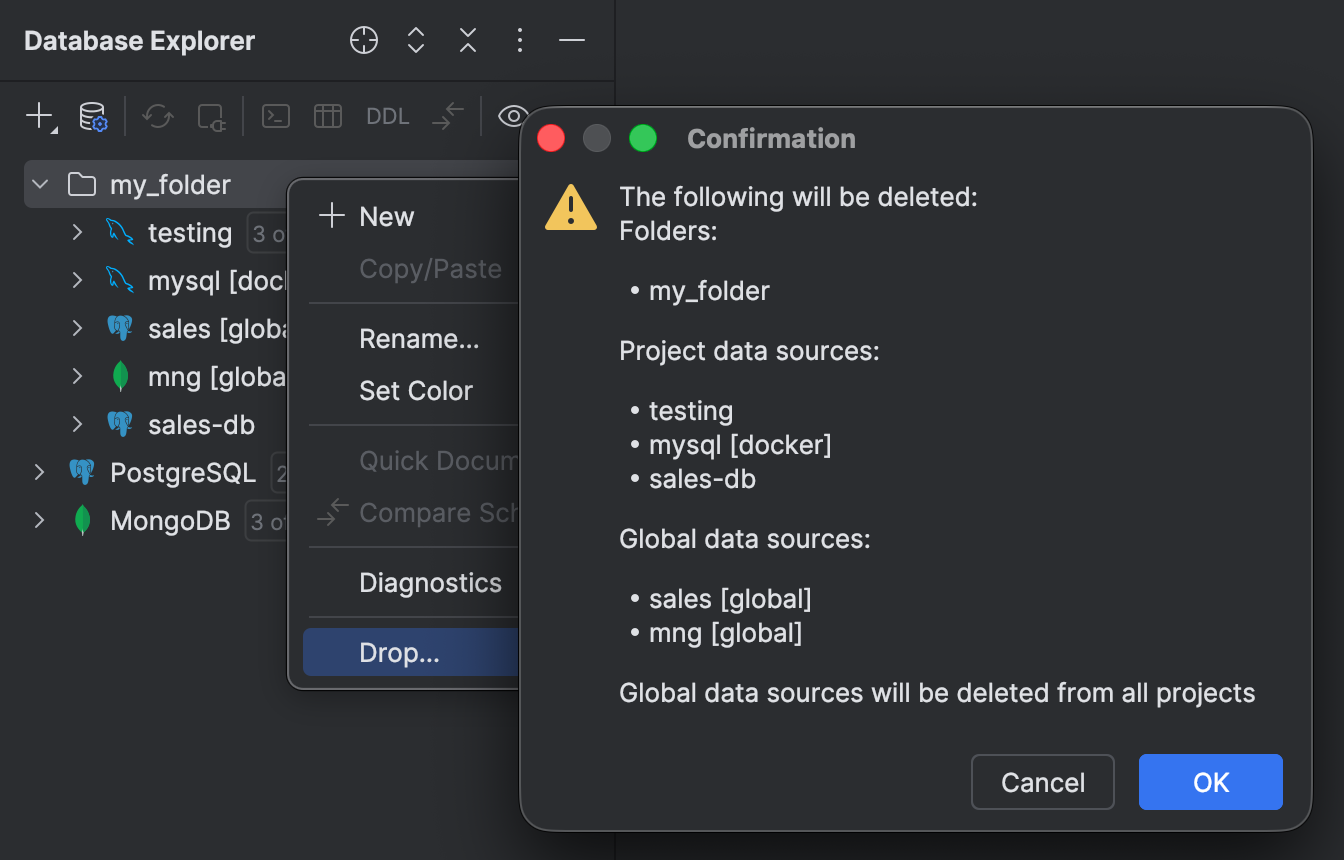The image size is (1344, 860).
Task: Expand the mng [global] node
Action: tap(77, 376)
